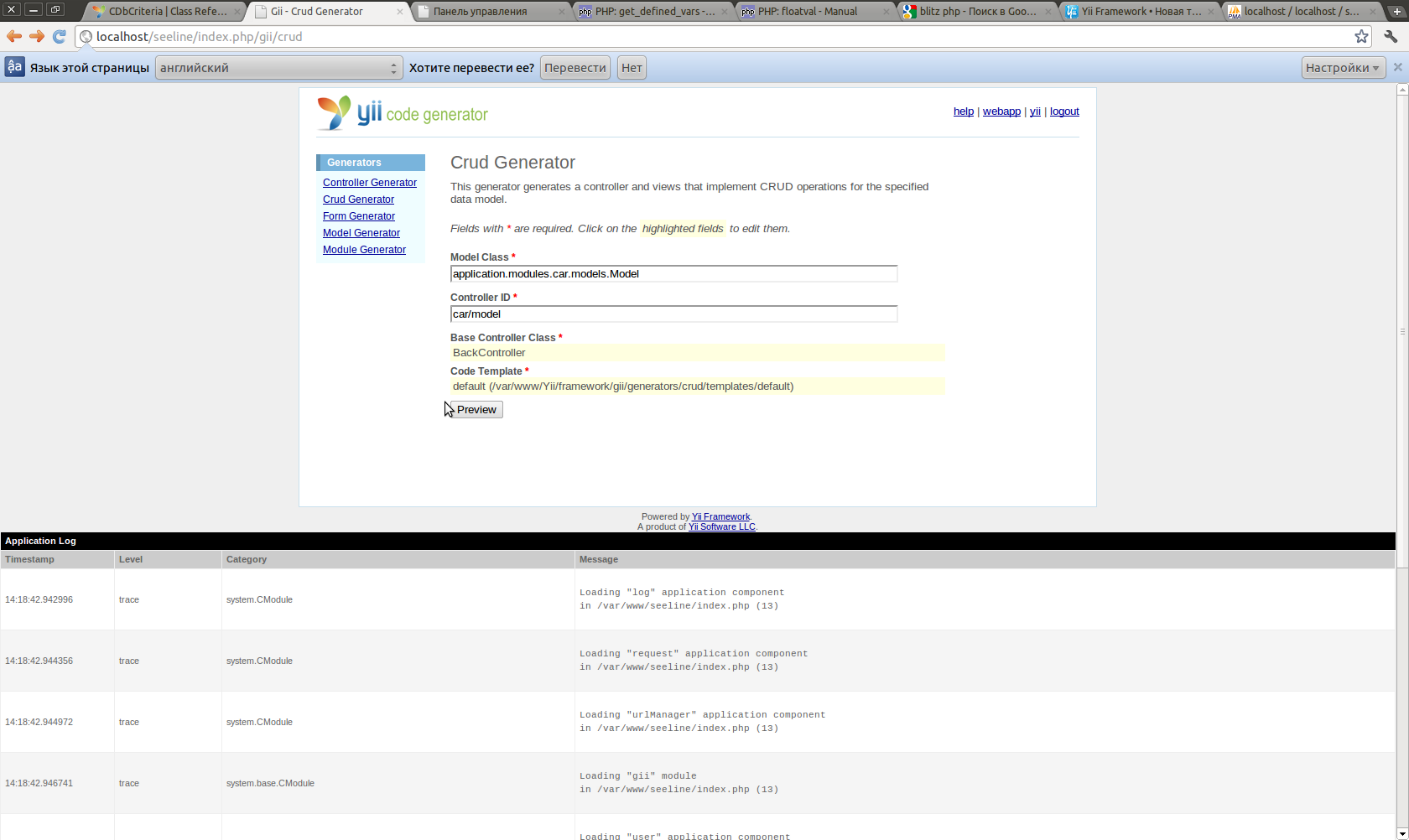Viewport: 1409px width, 840px height.
Task: Click the Level column header in log
Action: coord(168,559)
